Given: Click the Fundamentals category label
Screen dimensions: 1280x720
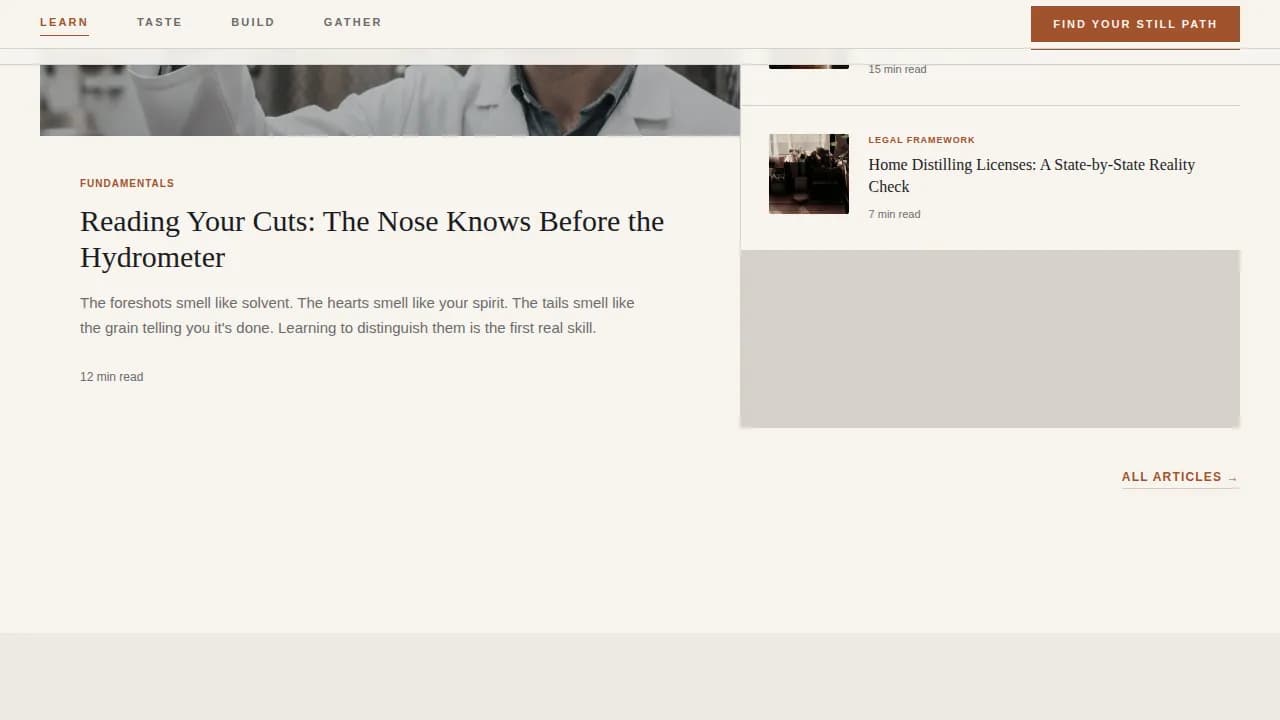Looking at the screenshot, I should click(127, 183).
